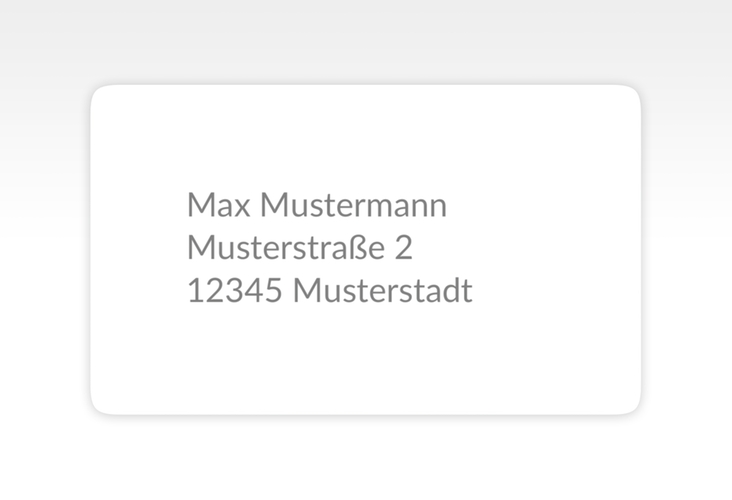This screenshot has width=732, height=500.
Task: Click the label's top-left rounded corner
Action: click(x=99, y=93)
